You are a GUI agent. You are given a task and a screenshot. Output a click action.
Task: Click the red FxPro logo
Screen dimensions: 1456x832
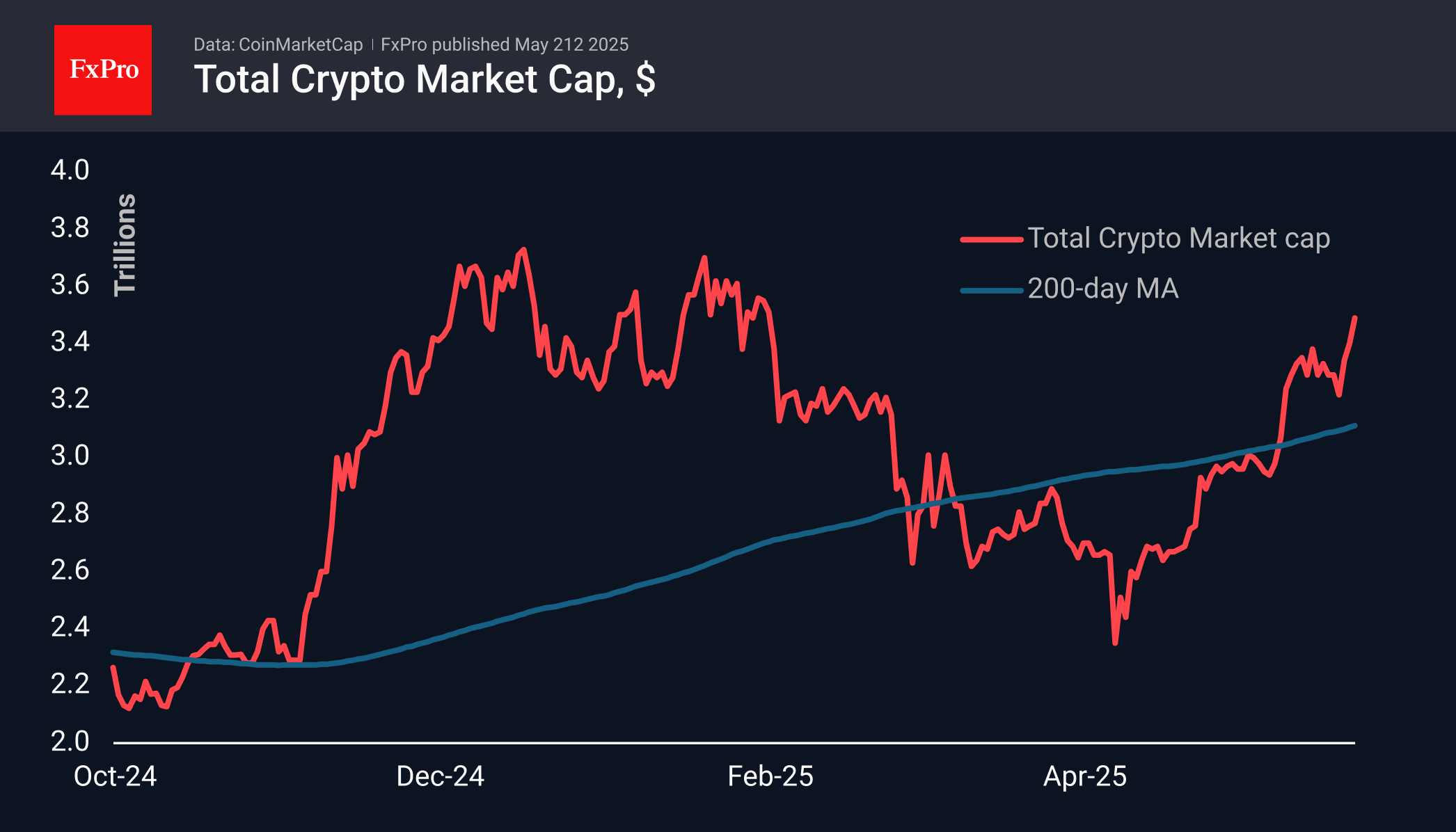[x=103, y=70]
